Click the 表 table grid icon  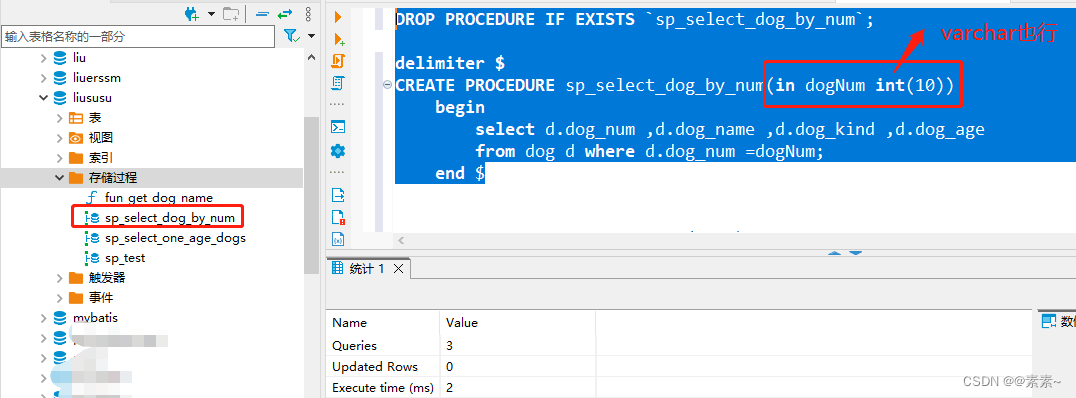pyautogui.click(x=76, y=118)
